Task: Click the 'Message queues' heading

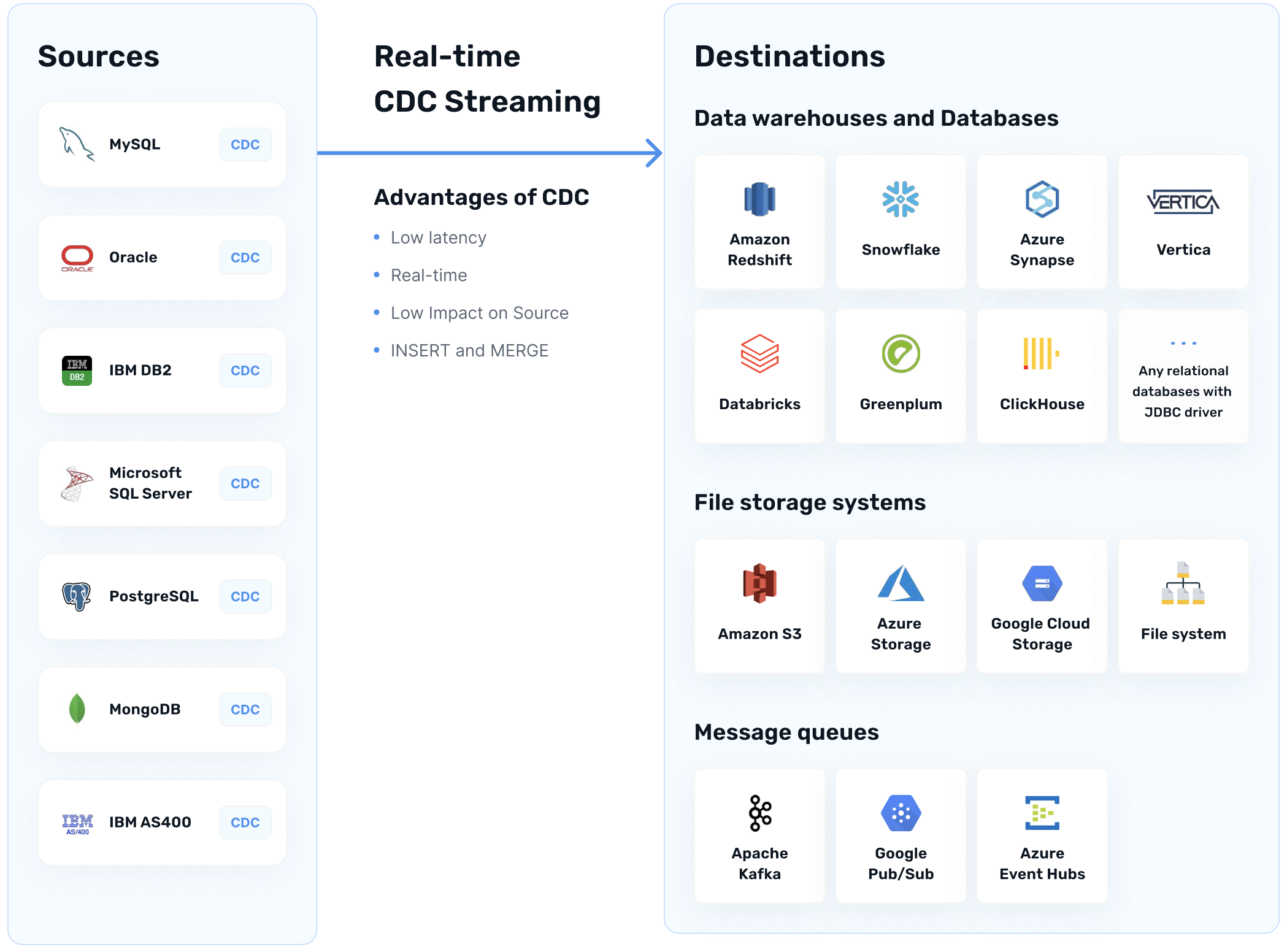Action: (x=786, y=732)
